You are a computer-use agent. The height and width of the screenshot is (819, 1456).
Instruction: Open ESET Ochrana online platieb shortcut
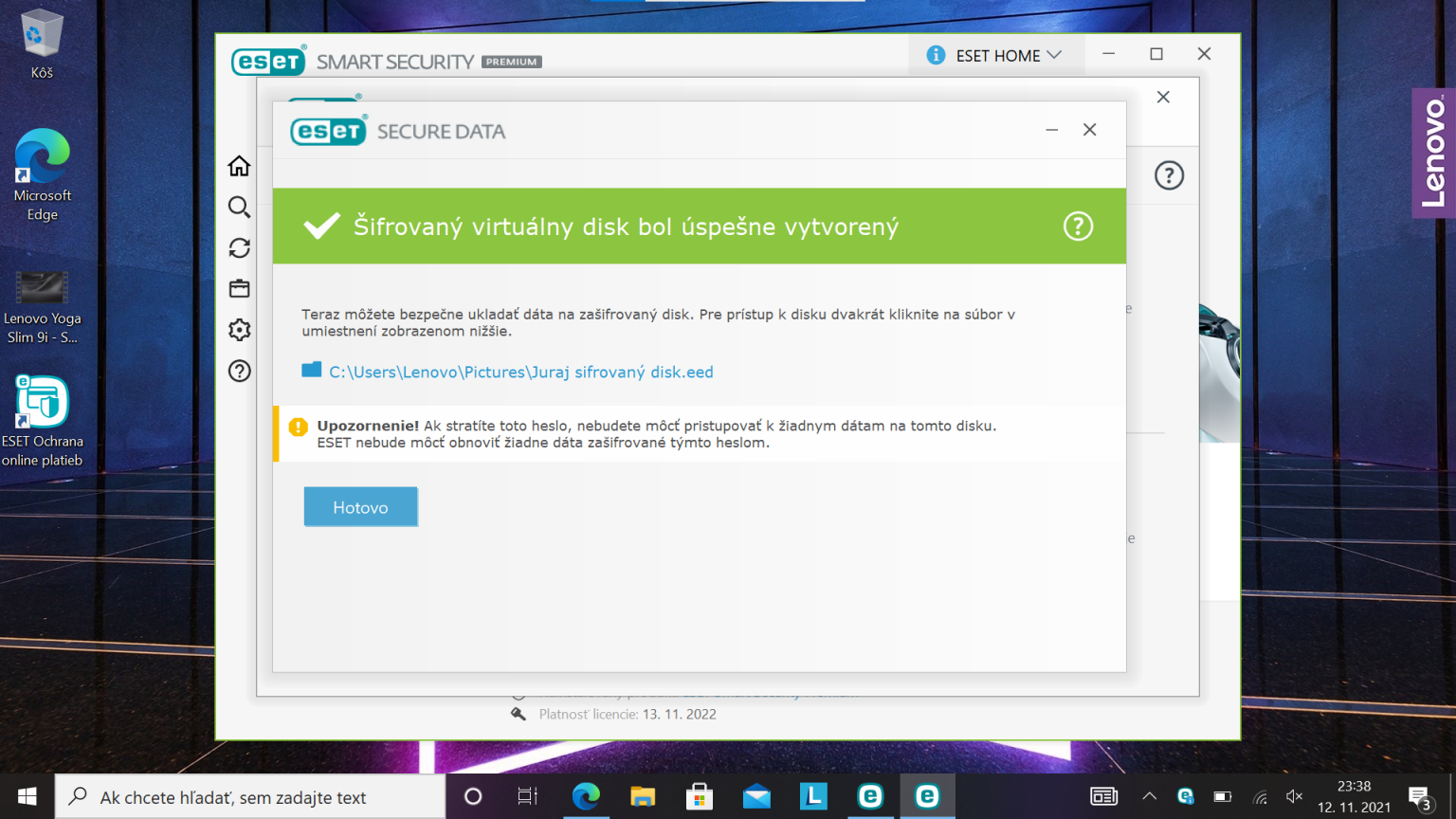(x=42, y=421)
